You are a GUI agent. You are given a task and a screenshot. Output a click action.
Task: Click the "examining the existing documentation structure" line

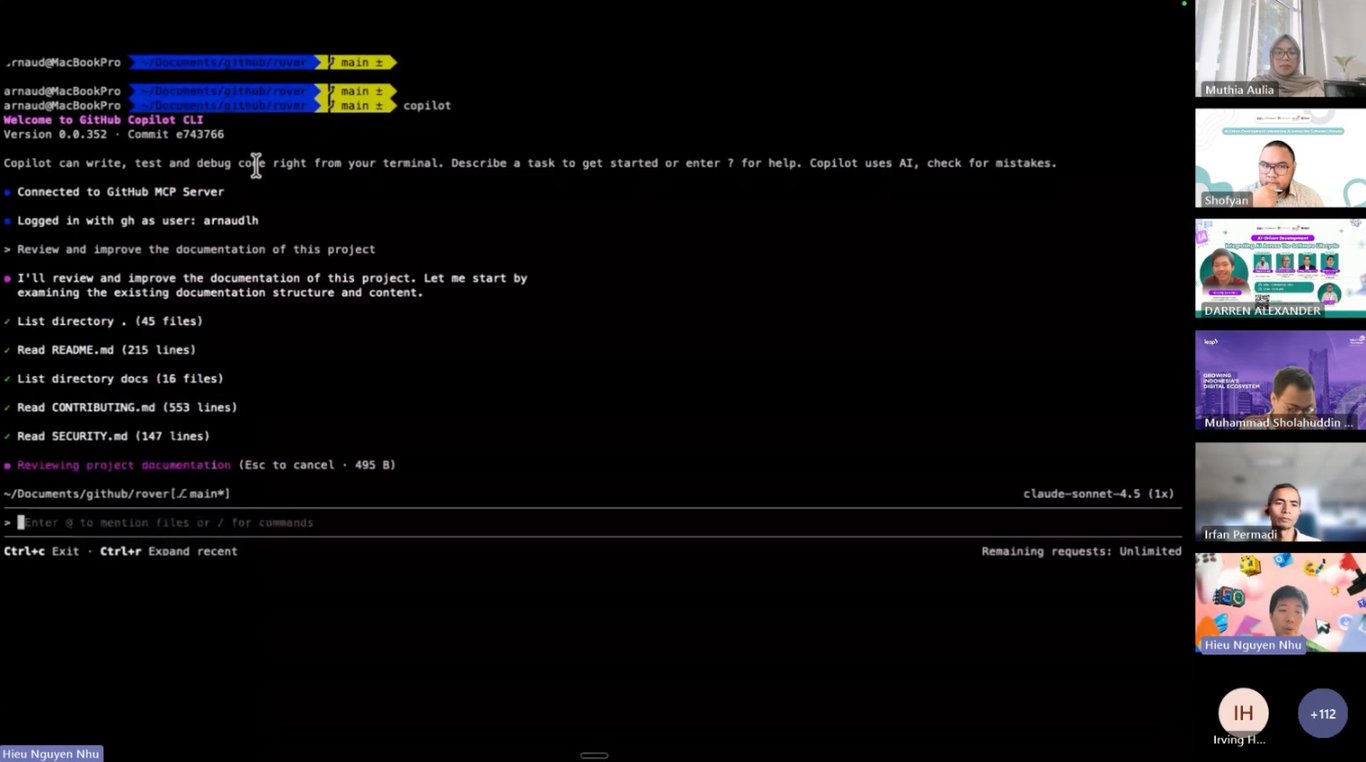click(220, 293)
